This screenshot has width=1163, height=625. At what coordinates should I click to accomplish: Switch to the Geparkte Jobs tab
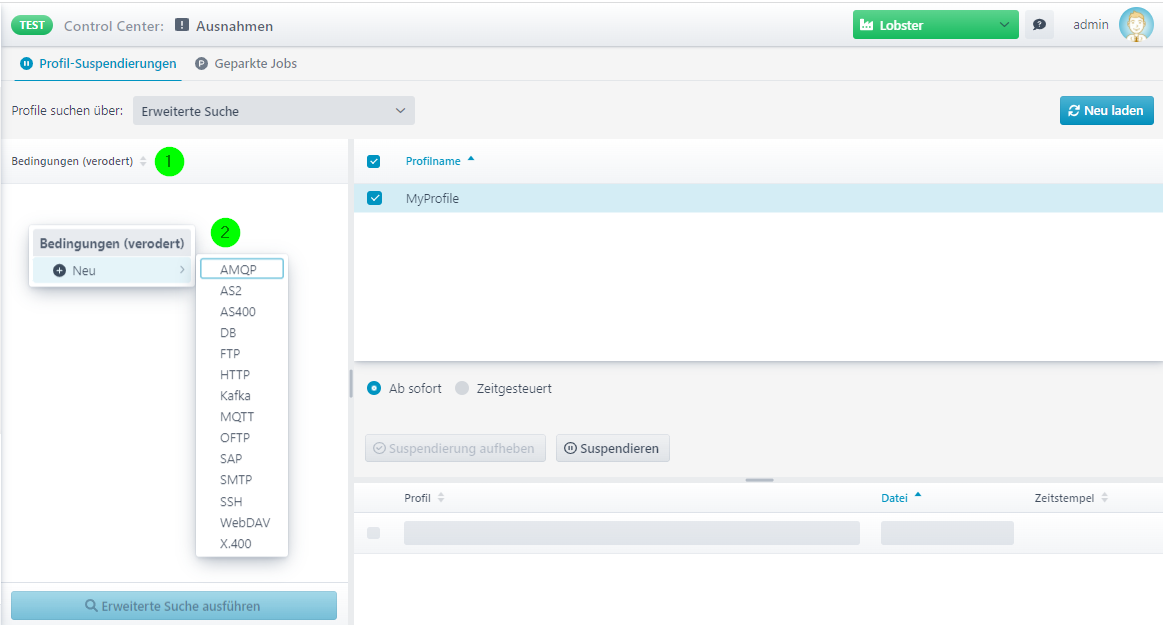[x=246, y=63]
